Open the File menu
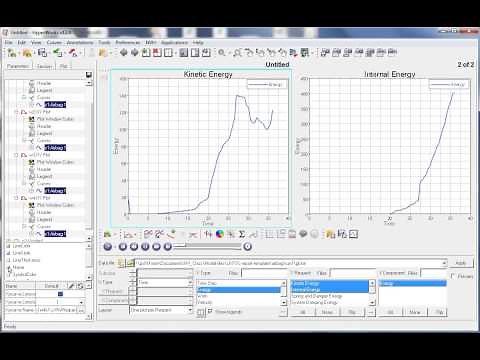Image resolution: width=480 pixels, height=360 pixels. pyautogui.click(x=9, y=42)
